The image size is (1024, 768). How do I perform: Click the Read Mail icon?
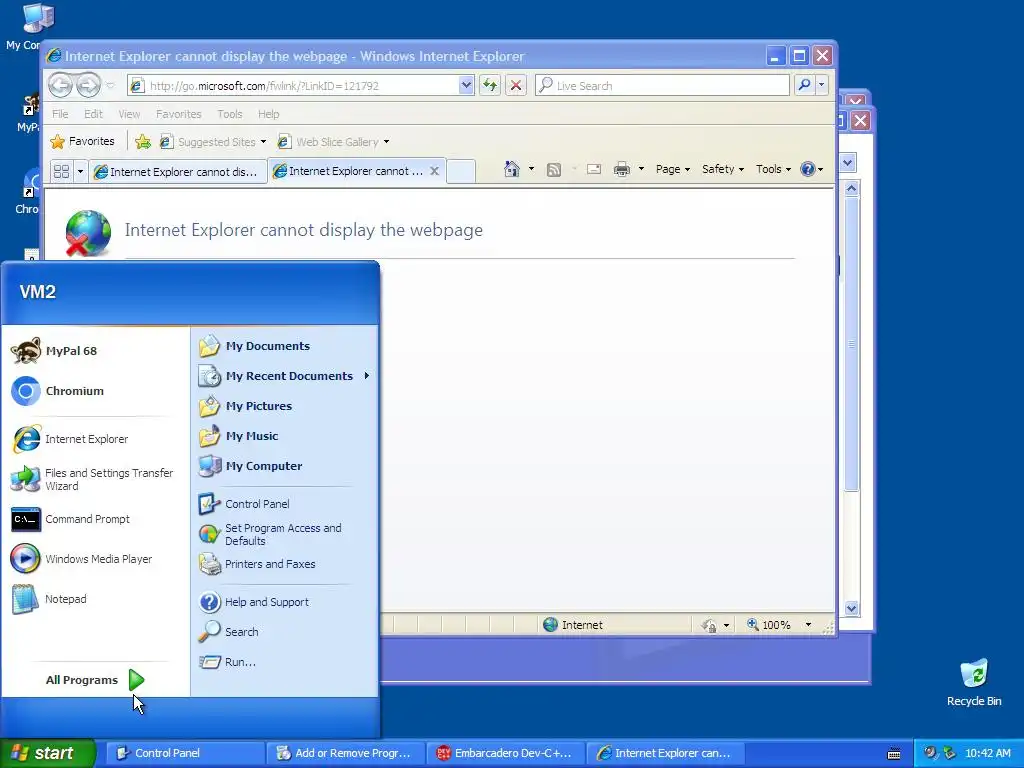coord(594,170)
